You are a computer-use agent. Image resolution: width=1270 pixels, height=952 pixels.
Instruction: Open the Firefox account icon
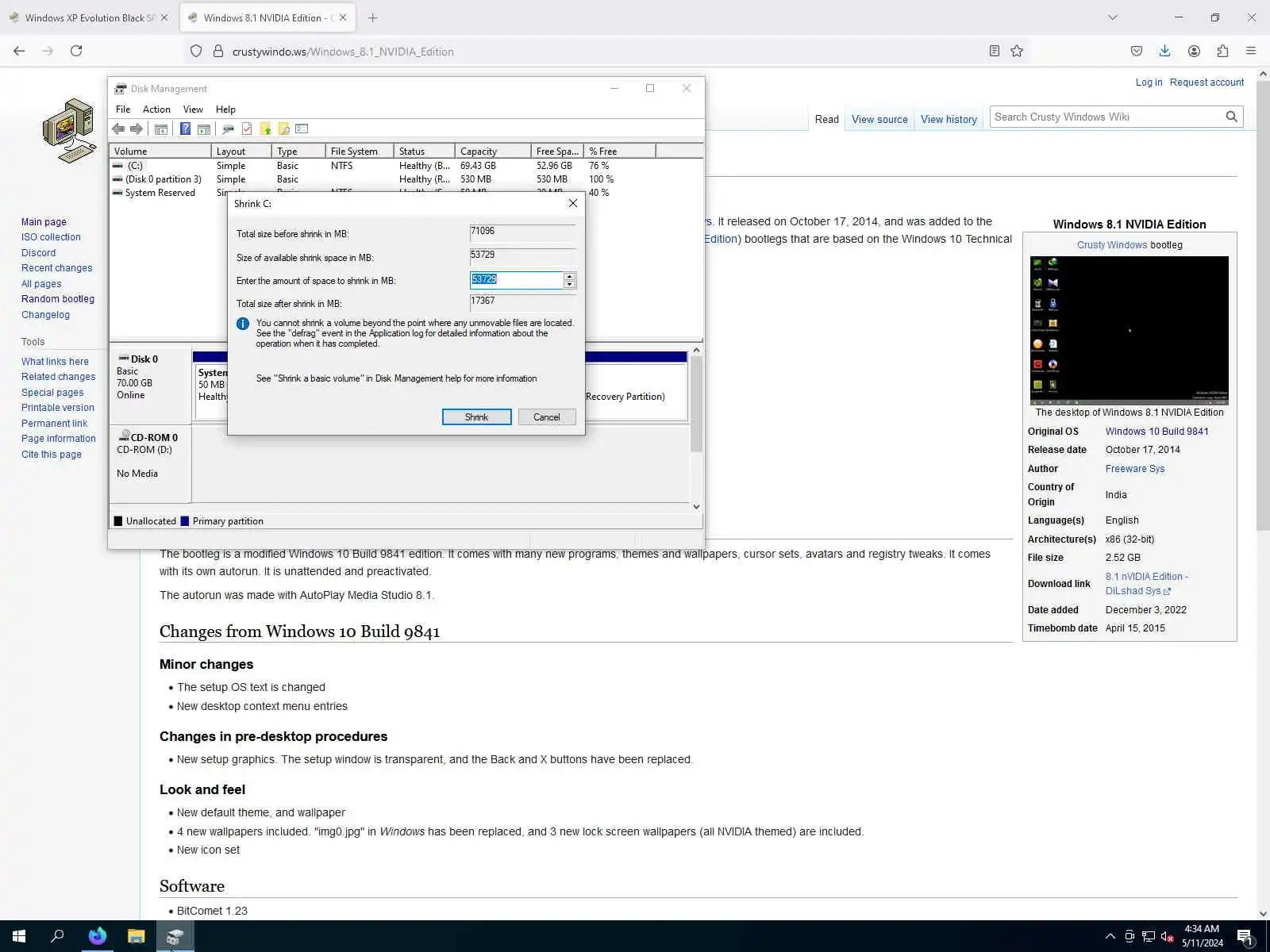coord(1194,51)
